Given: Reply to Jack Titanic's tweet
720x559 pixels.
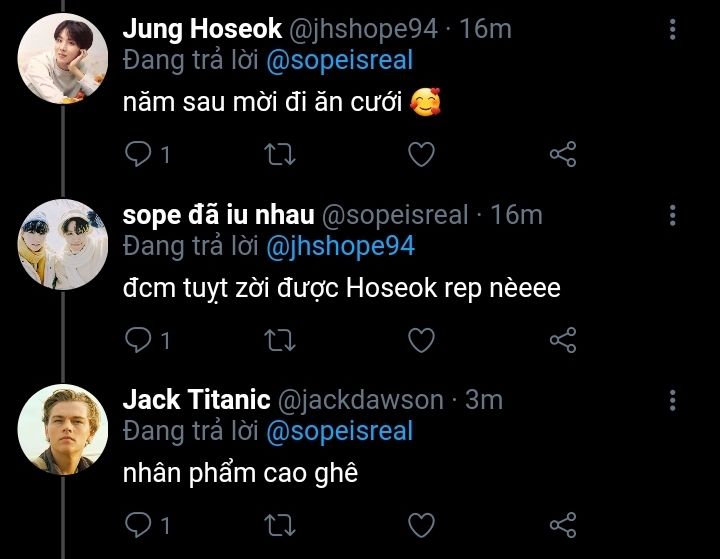Looking at the screenshot, I should 138,525.
